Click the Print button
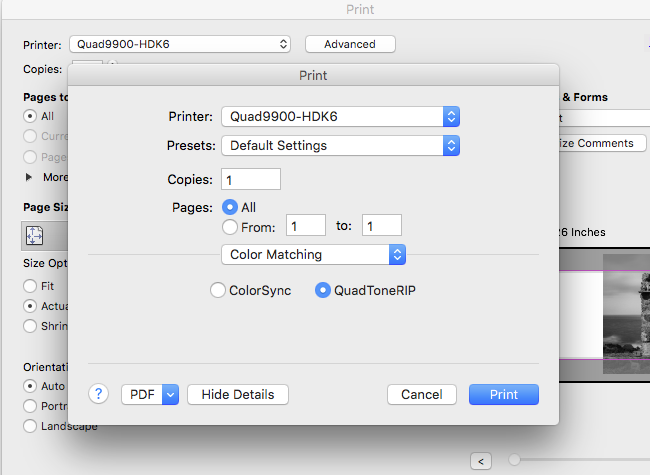The height and width of the screenshot is (475, 650). click(x=503, y=394)
